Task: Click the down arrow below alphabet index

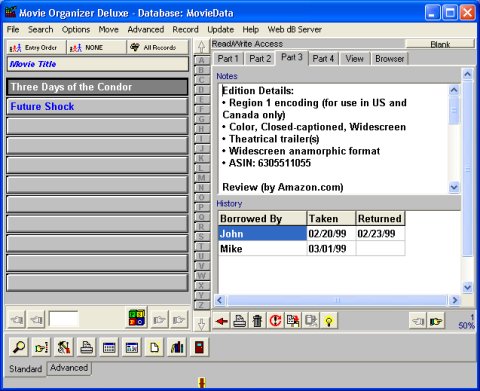Action: (201, 323)
